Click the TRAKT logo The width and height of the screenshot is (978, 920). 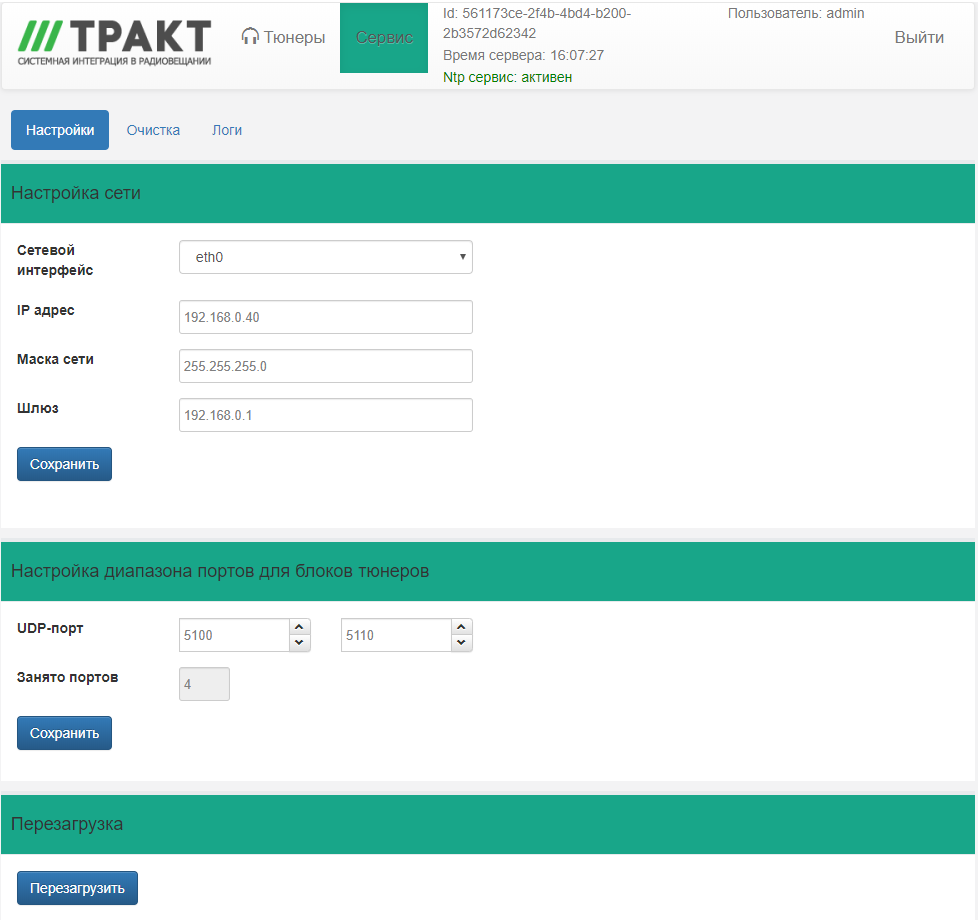click(115, 42)
